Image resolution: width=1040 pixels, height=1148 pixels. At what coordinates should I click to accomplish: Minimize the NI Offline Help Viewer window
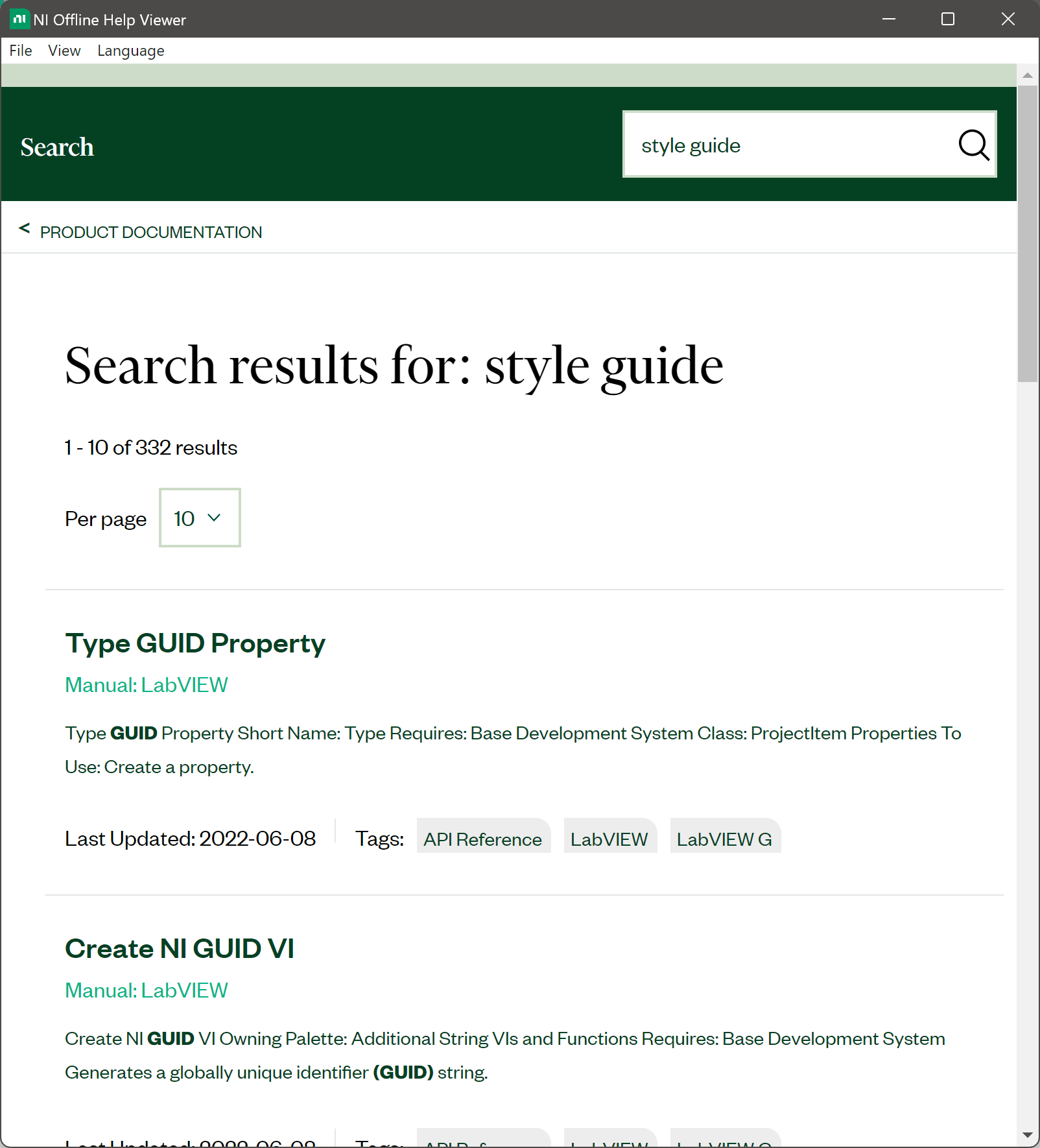pyautogui.click(x=889, y=19)
